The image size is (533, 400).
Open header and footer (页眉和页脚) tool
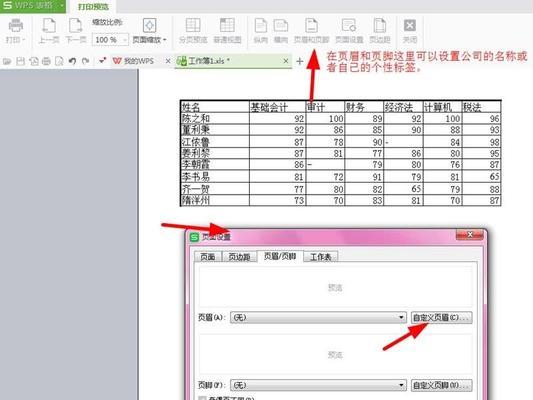tap(311, 26)
